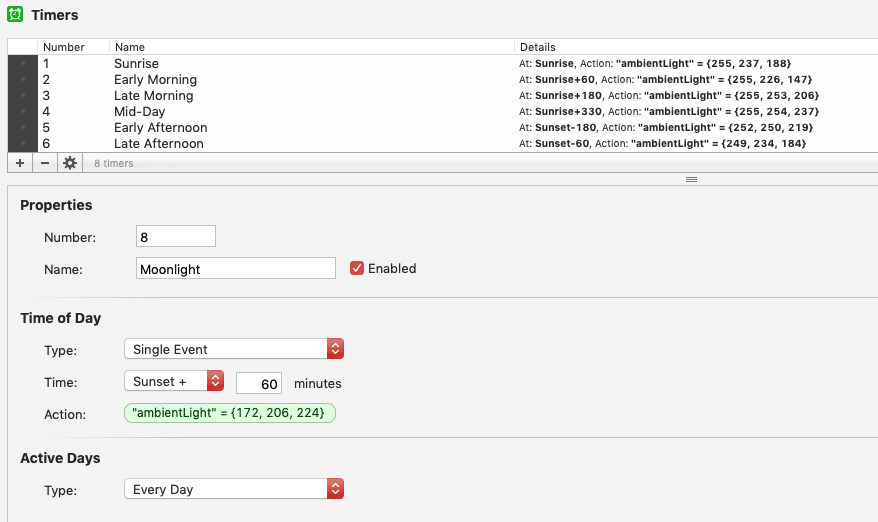Click the Details column header
This screenshot has height=522, width=878.
click(x=538, y=47)
